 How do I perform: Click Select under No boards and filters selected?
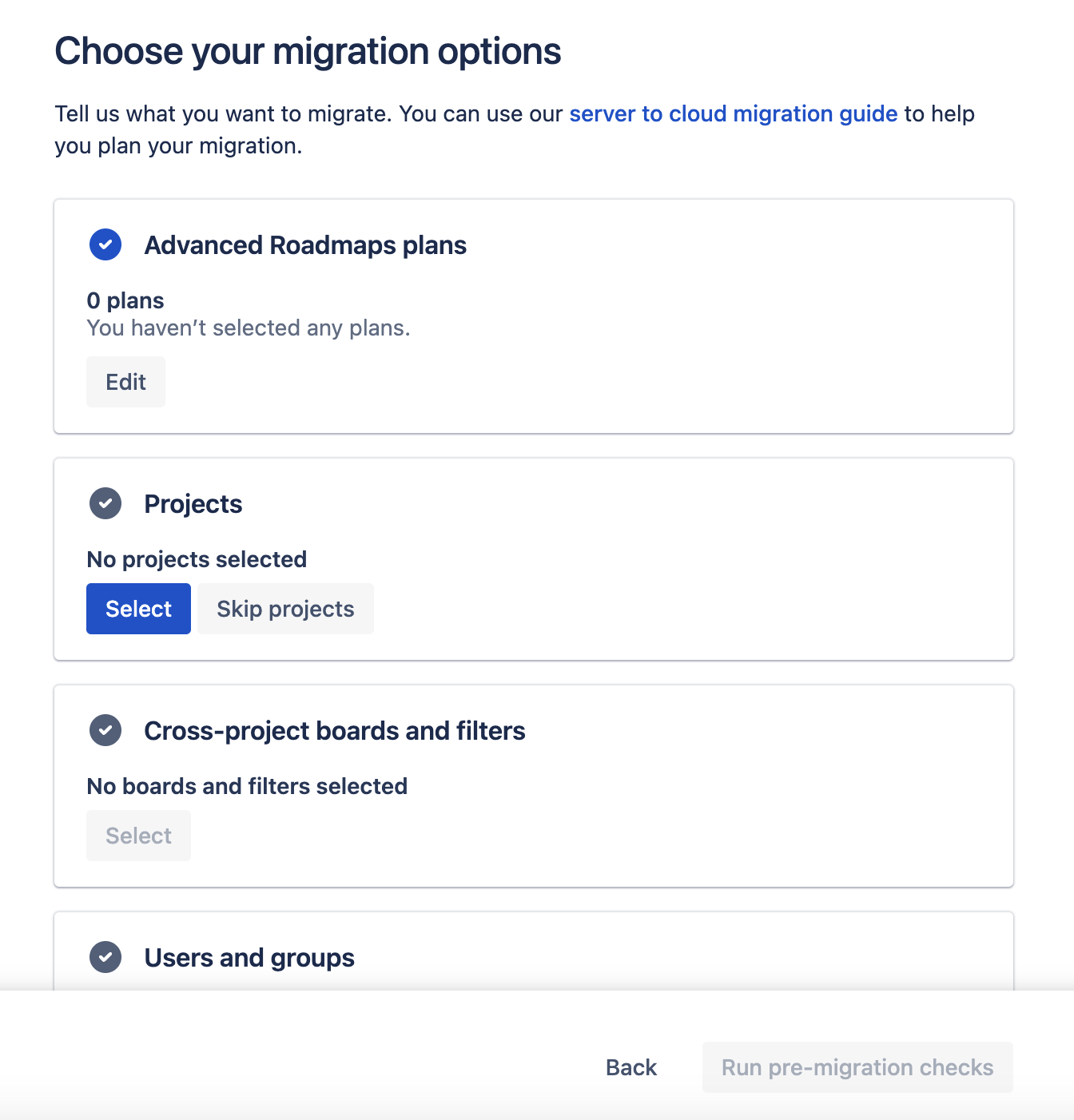click(x=138, y=836)
